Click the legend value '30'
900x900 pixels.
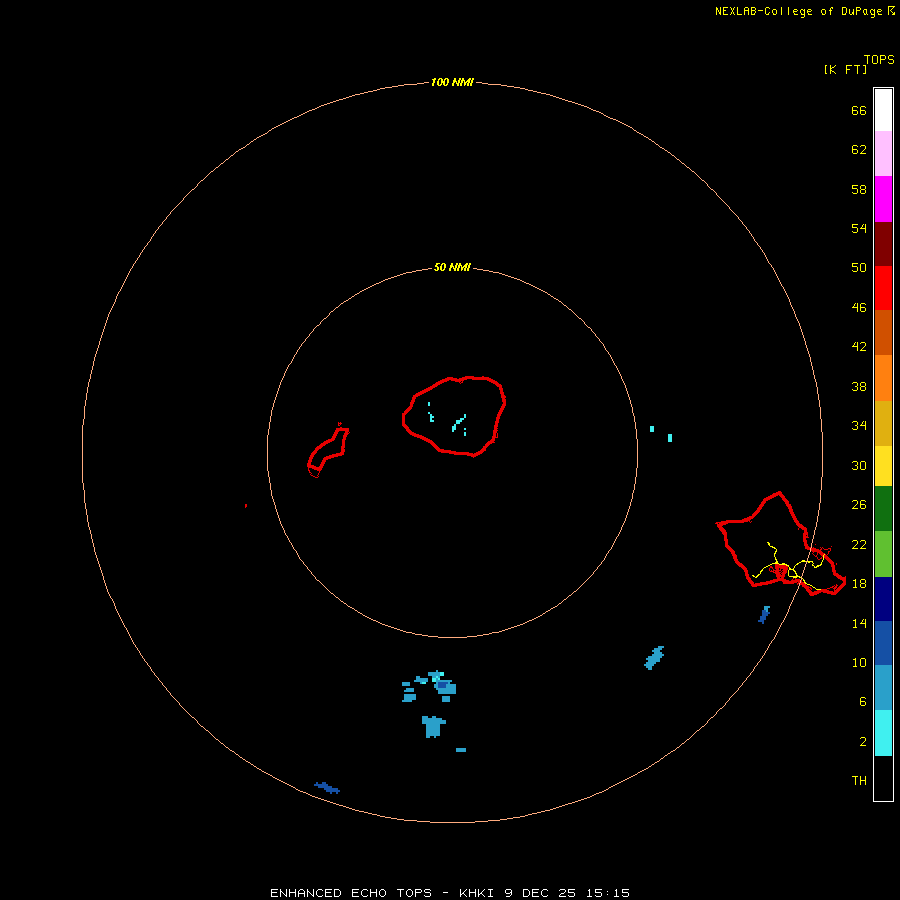click(859, 465)
